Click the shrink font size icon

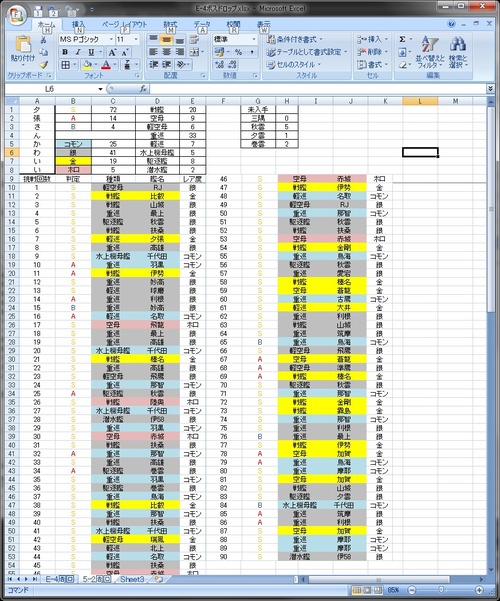(125, 52)
